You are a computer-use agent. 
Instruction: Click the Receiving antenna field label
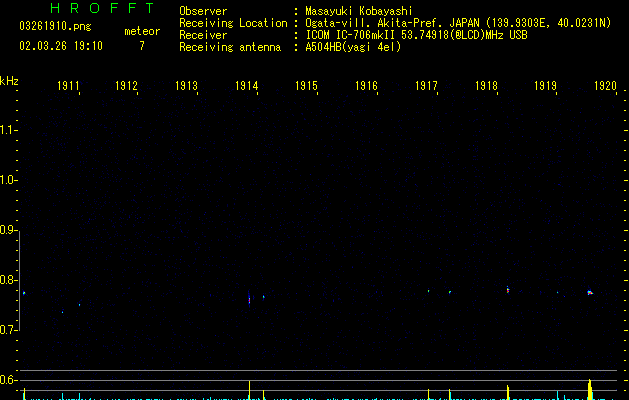230,47
